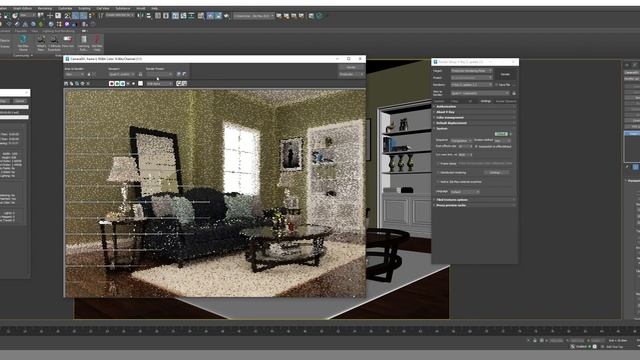Open Distributed rendering Settings button
640x360 pixels.
496,173
